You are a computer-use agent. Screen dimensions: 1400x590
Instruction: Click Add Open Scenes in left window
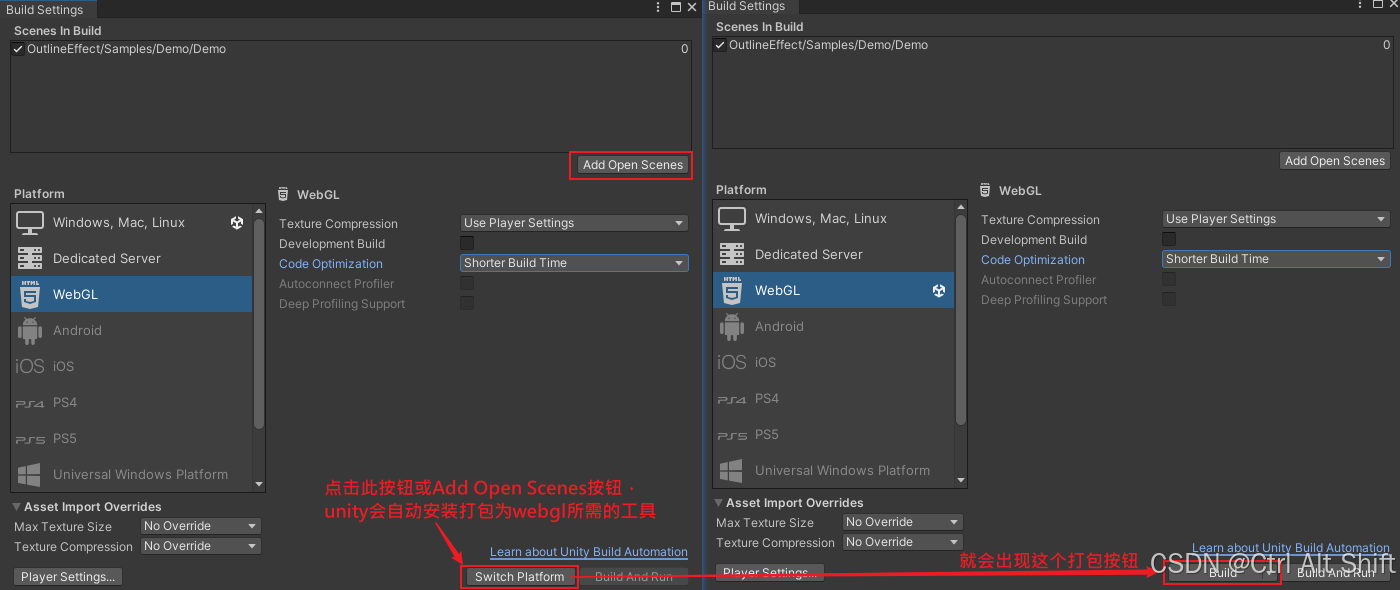coord(633,165)
